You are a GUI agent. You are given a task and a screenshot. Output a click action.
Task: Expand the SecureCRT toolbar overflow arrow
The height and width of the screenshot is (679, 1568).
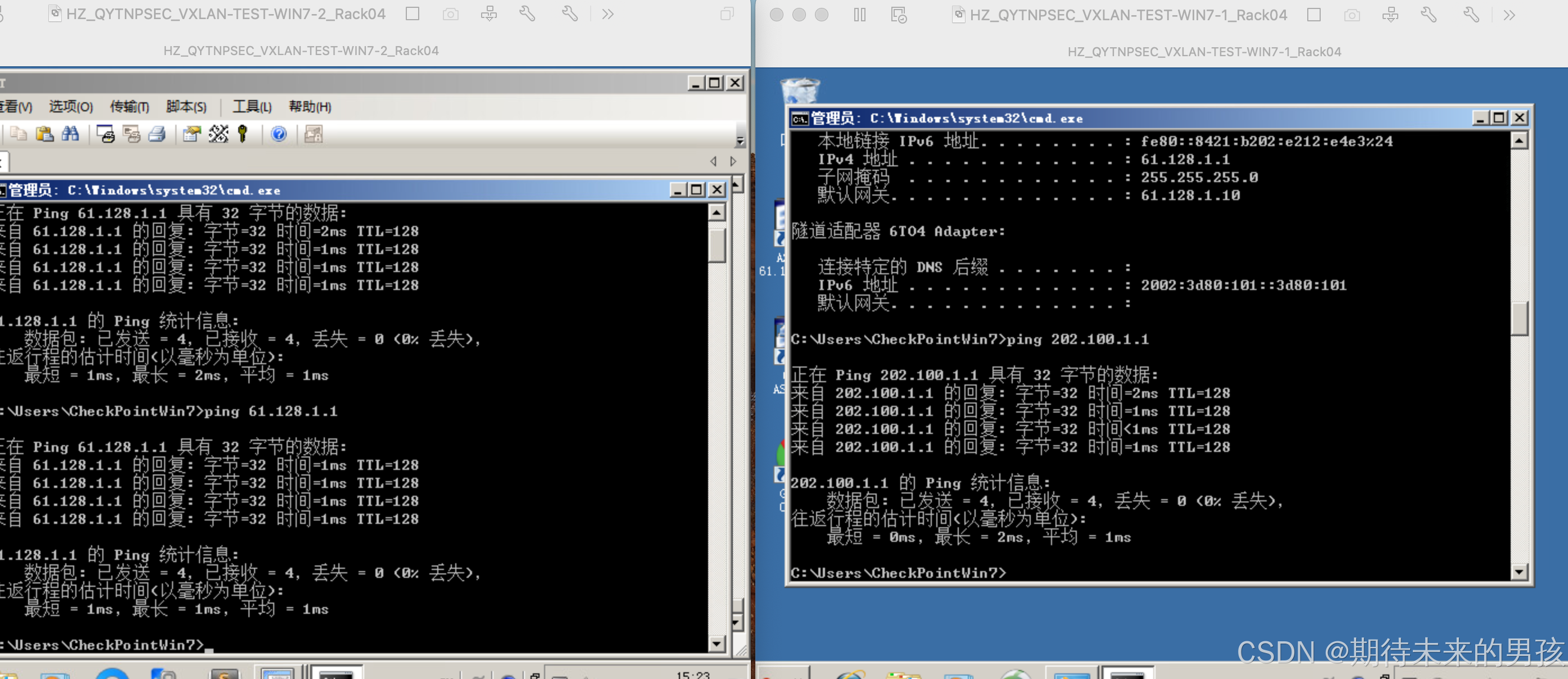740,141
